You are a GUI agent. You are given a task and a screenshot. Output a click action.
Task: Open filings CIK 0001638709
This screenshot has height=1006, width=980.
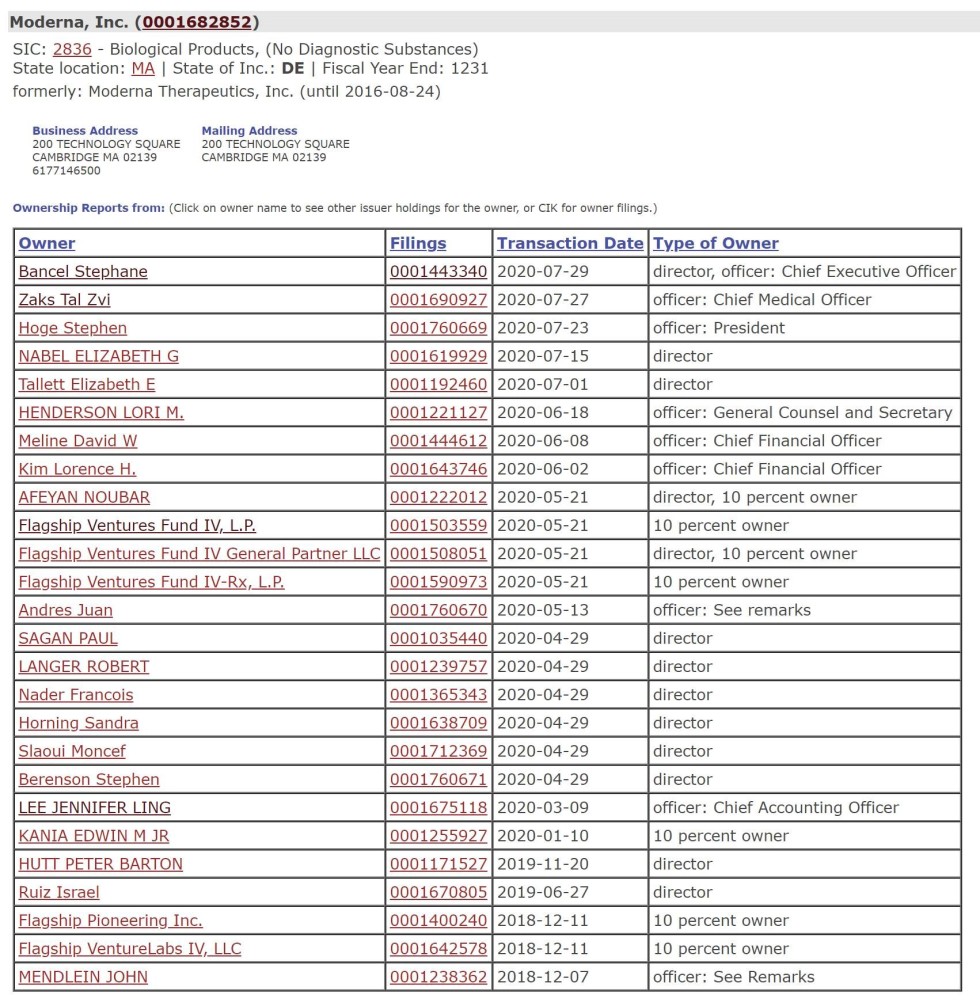[x=438, y=723]
